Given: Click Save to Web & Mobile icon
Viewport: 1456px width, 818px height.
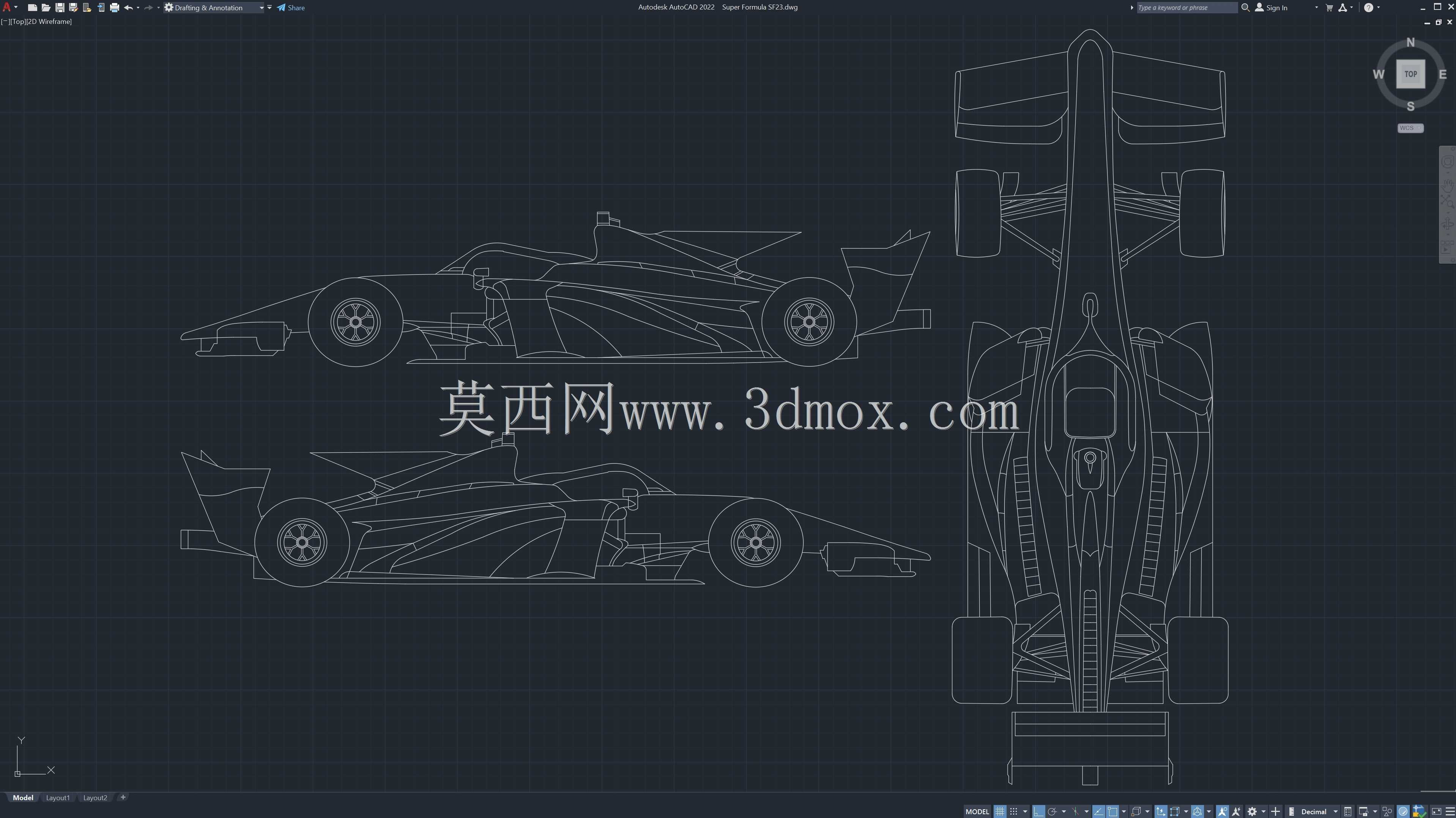Looking at the screenshot, I should tap(101, 7).
